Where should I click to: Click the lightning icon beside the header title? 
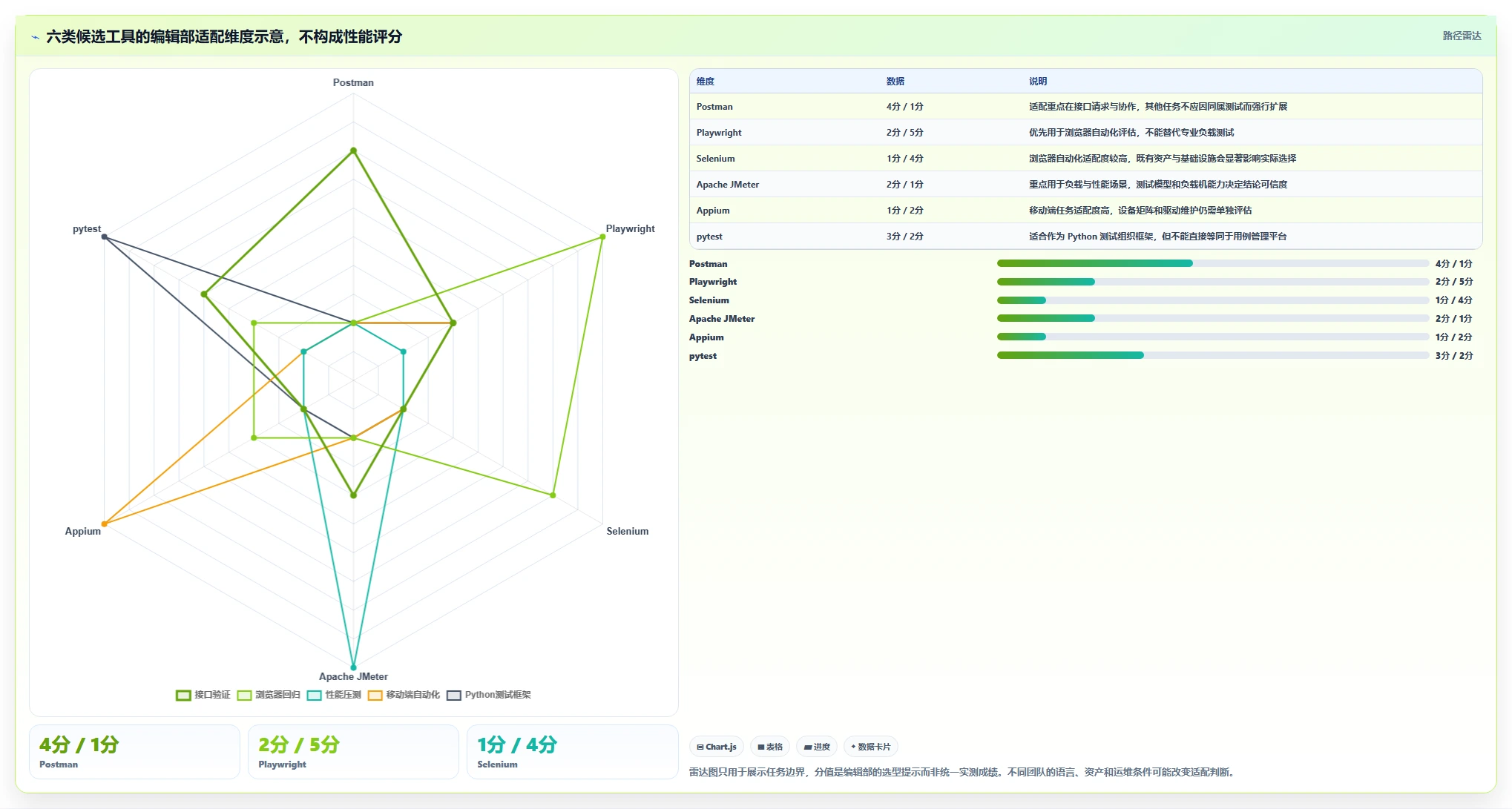(x=36, y=36)
